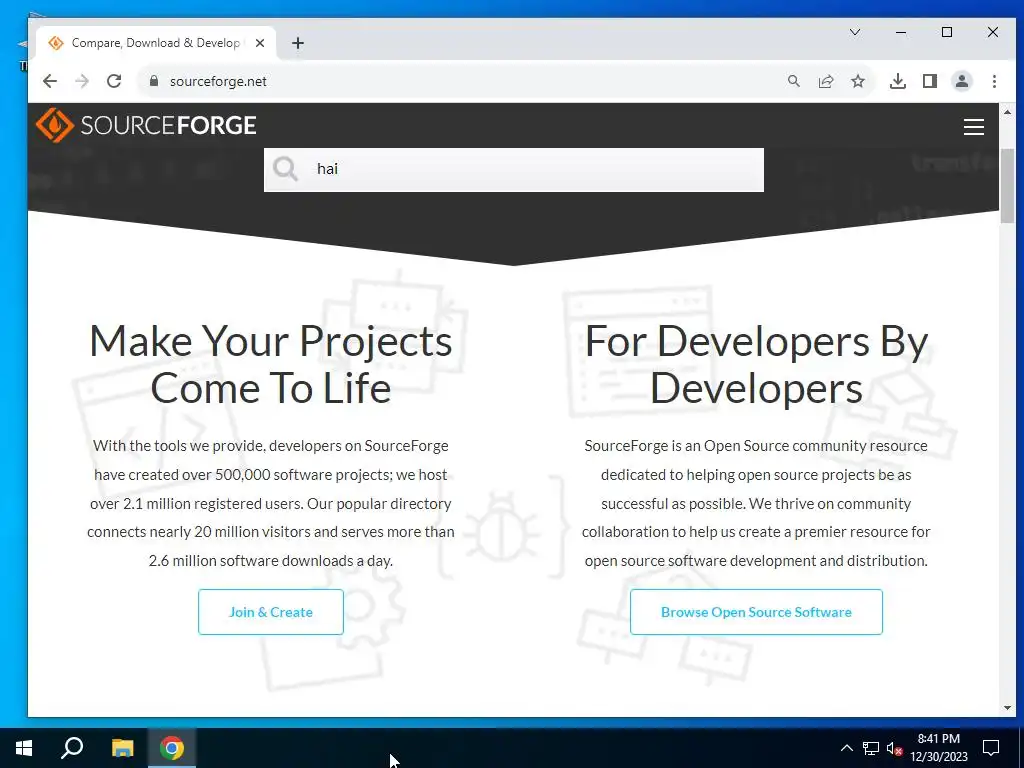
Task: Reload the sourceforge.net page
Action: [x=114, y=81]
